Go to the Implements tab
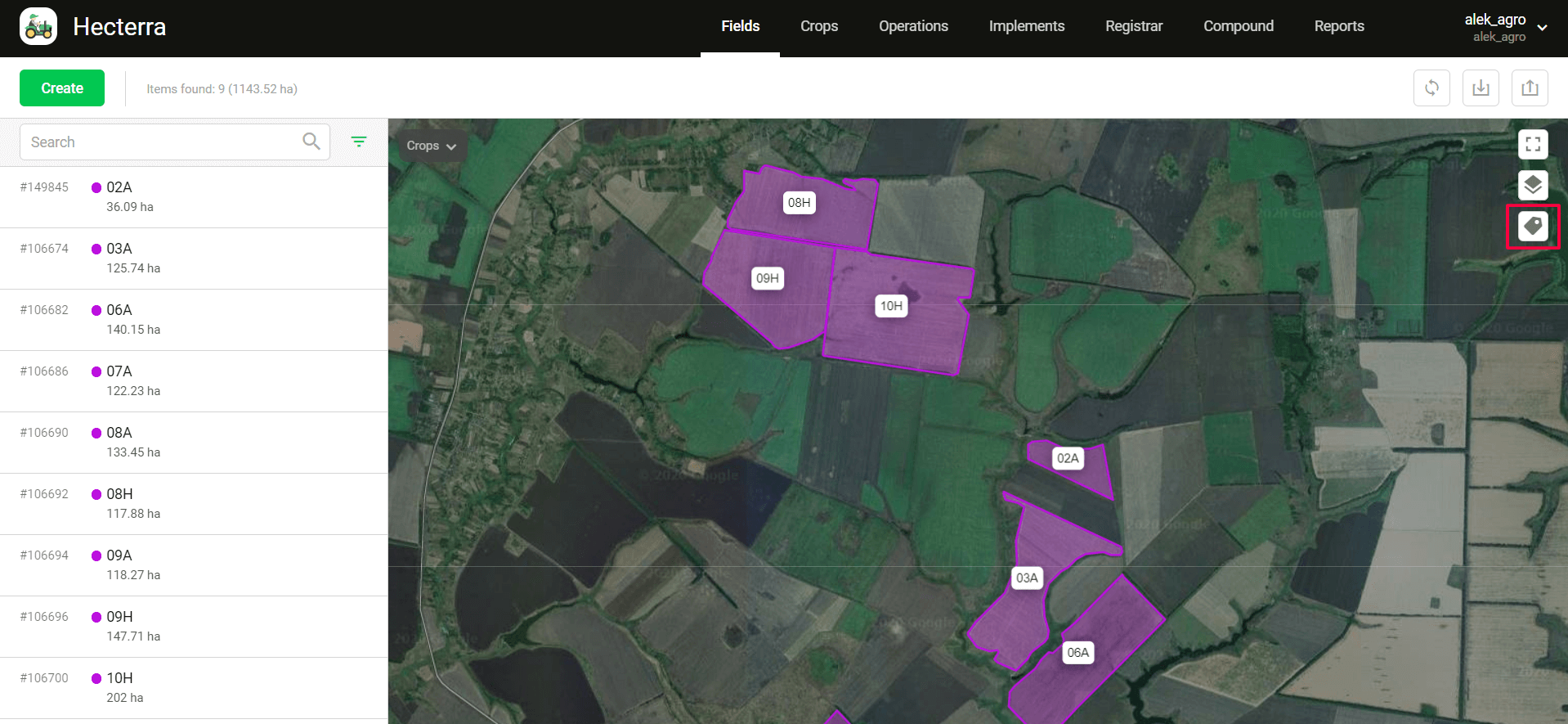The width and height of the screenshot is (1568, 724). [1026, 26]
